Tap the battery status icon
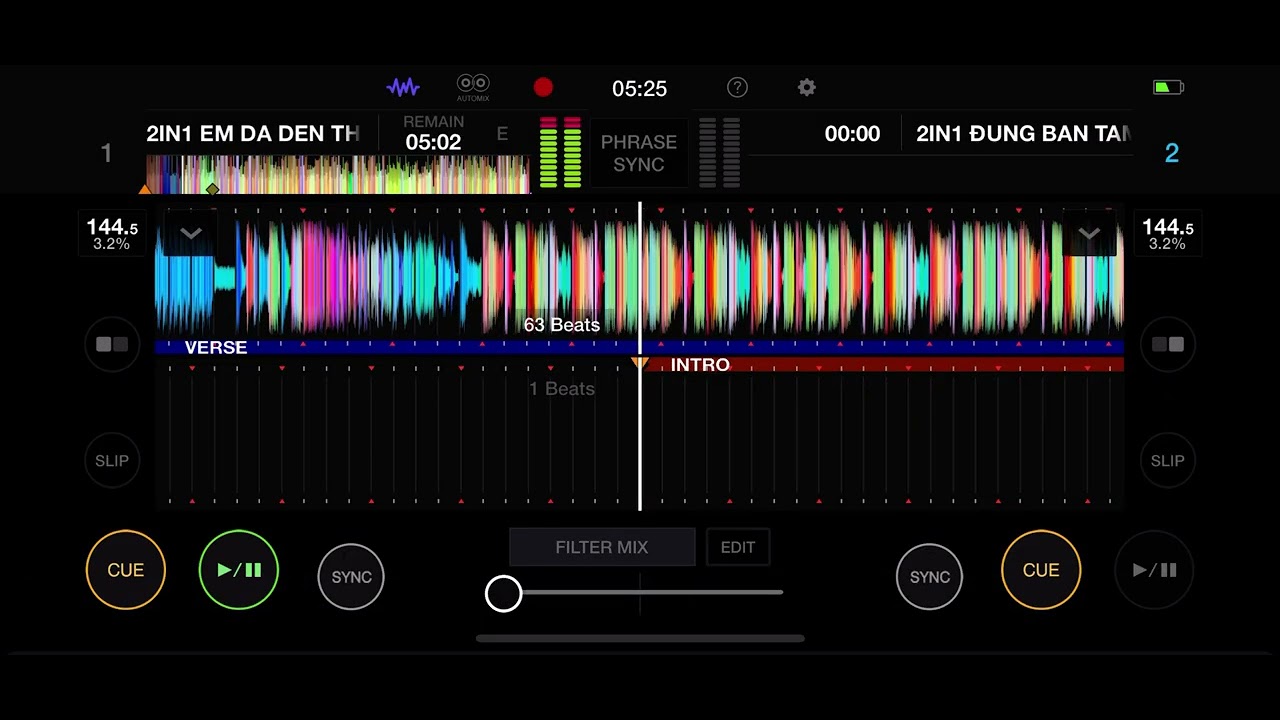 pos(1168,88)
